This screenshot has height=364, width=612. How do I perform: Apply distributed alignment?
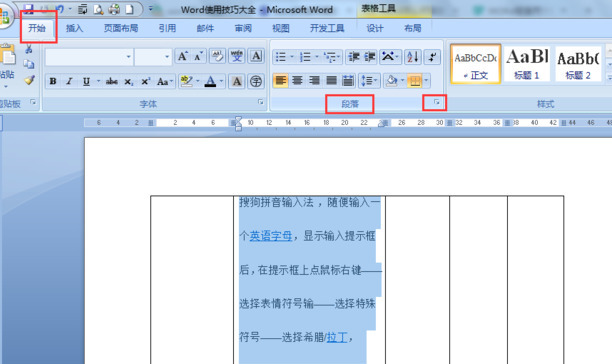point(348,81)
